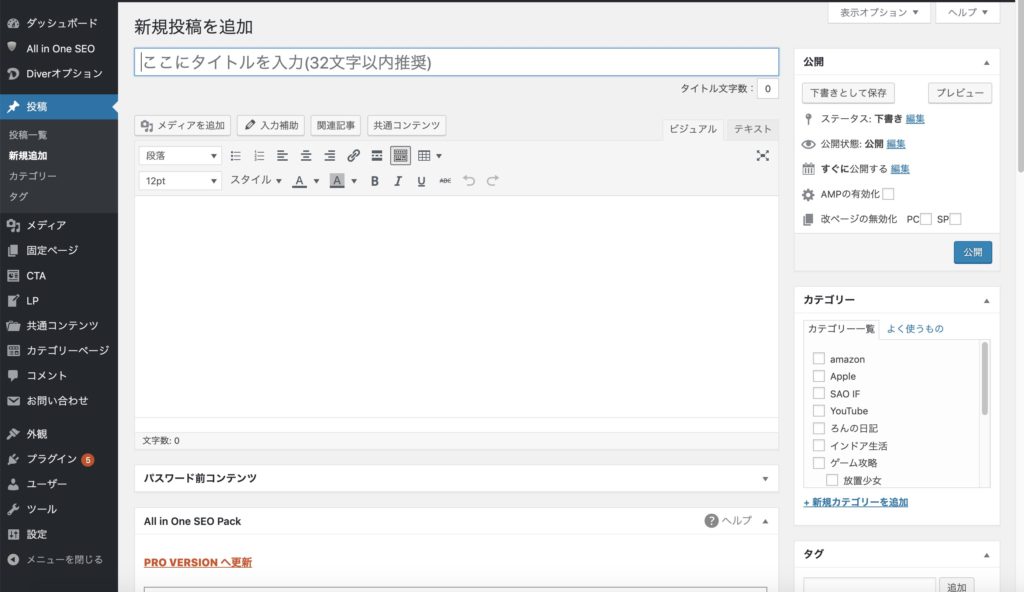Screen dimensions: 1024x592
Task: Open the 12pt font size dropdown
Action: click(x=180, y=181)
